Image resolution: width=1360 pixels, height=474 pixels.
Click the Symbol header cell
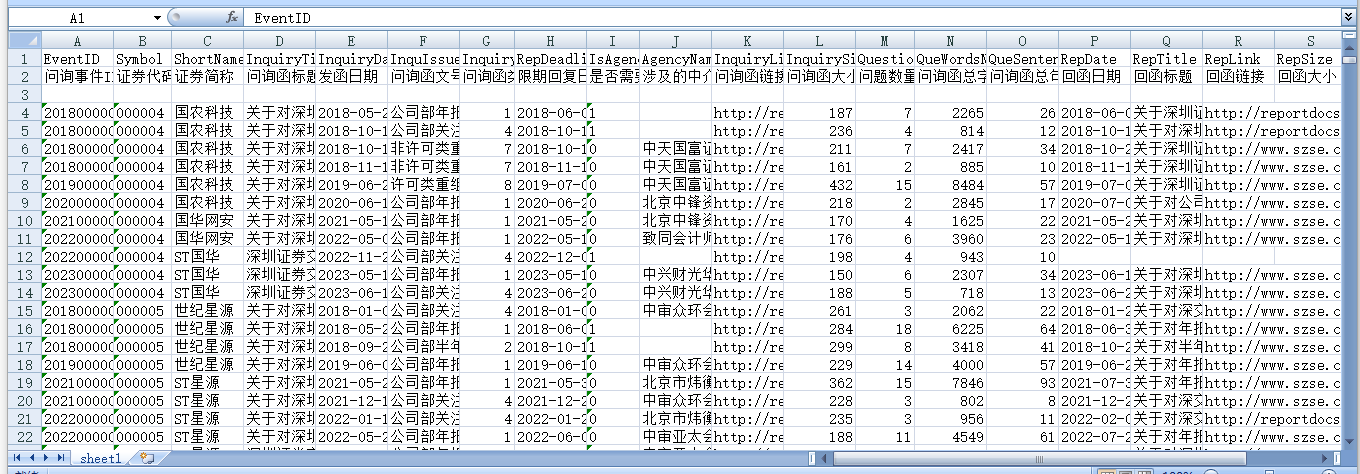coord(142,59)
